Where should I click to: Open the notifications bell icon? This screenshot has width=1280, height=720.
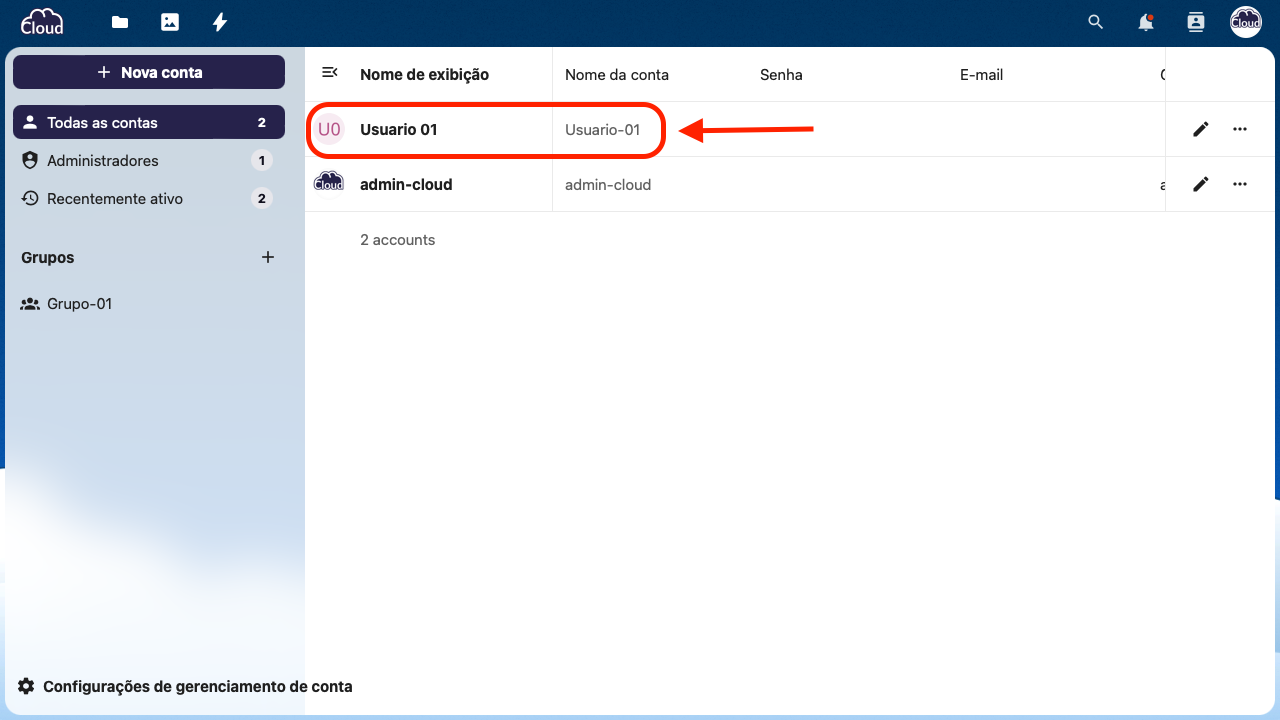[x=1146, y=22]
